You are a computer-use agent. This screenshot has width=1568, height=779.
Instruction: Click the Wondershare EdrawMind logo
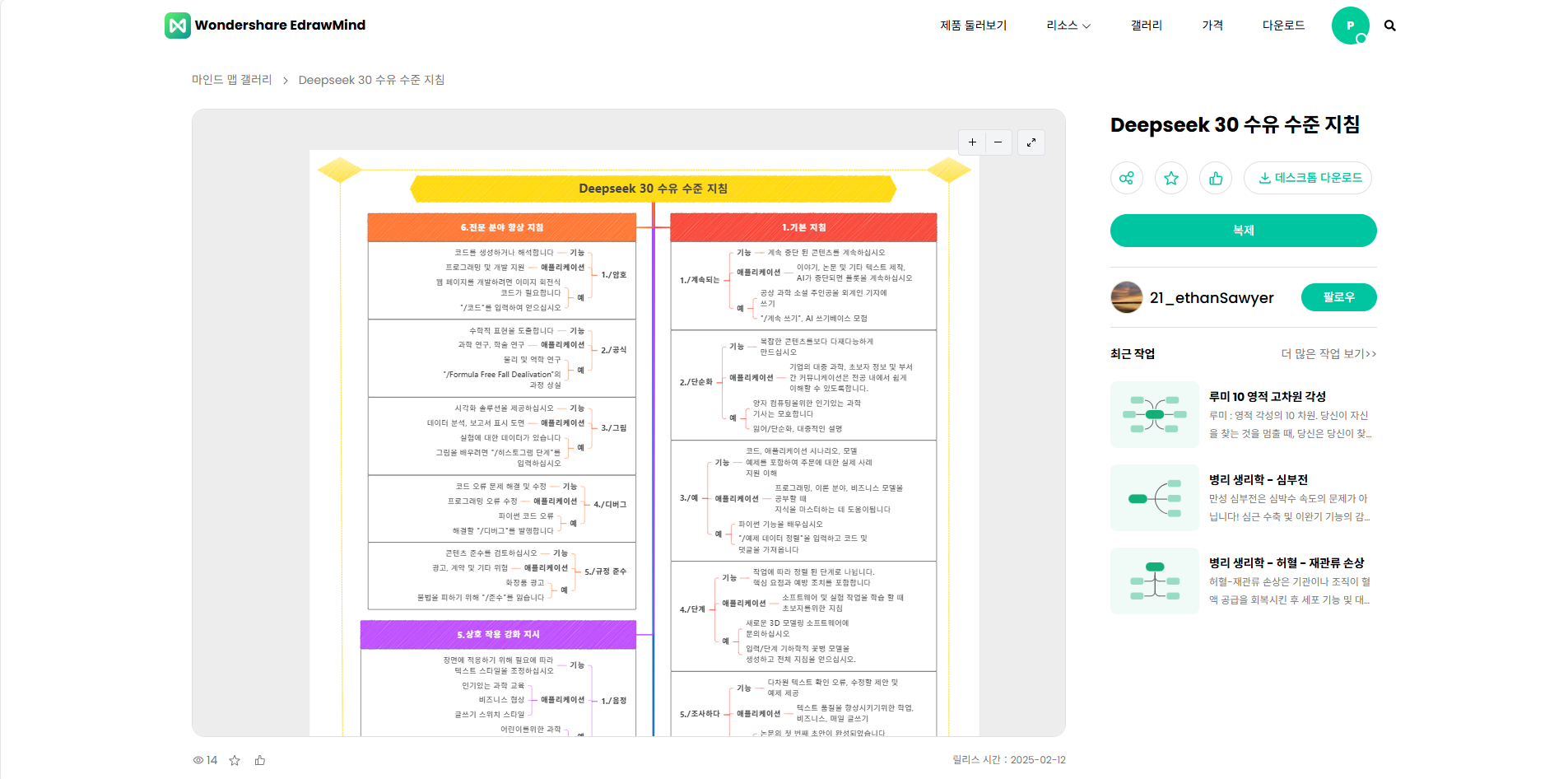(x=265, y=26)
